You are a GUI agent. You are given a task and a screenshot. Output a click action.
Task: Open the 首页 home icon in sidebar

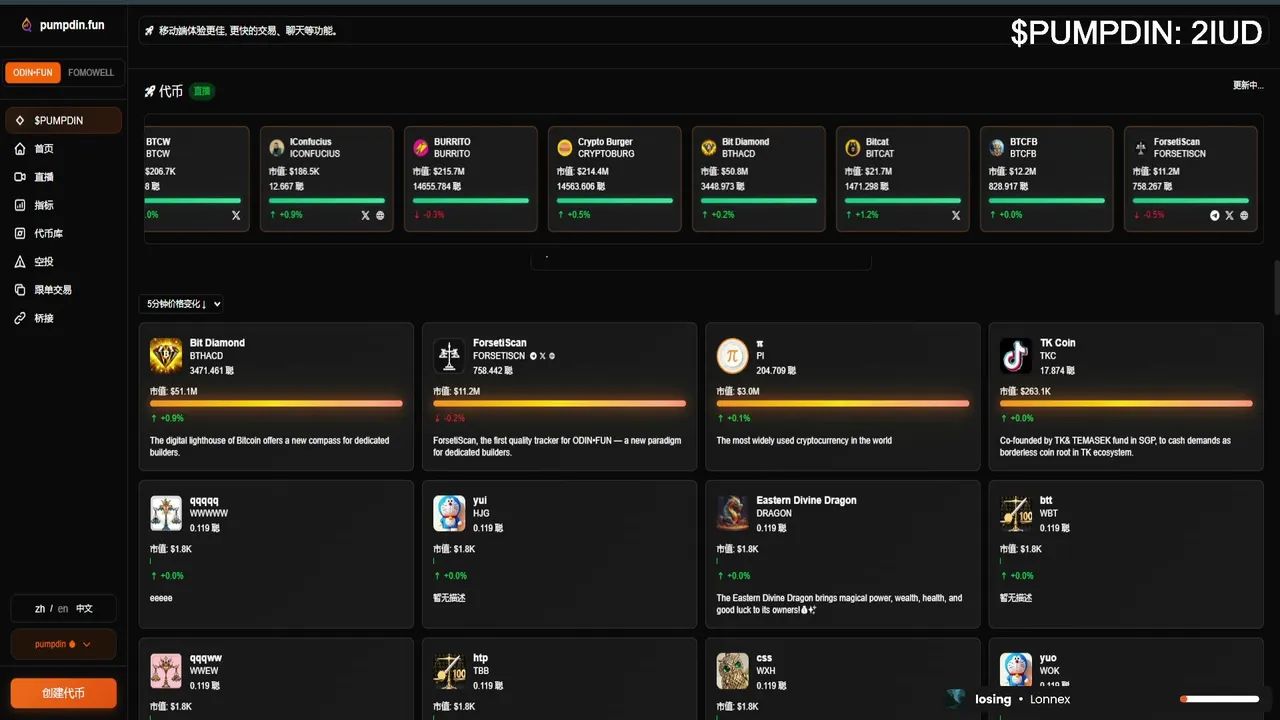(x=20, y=149)
